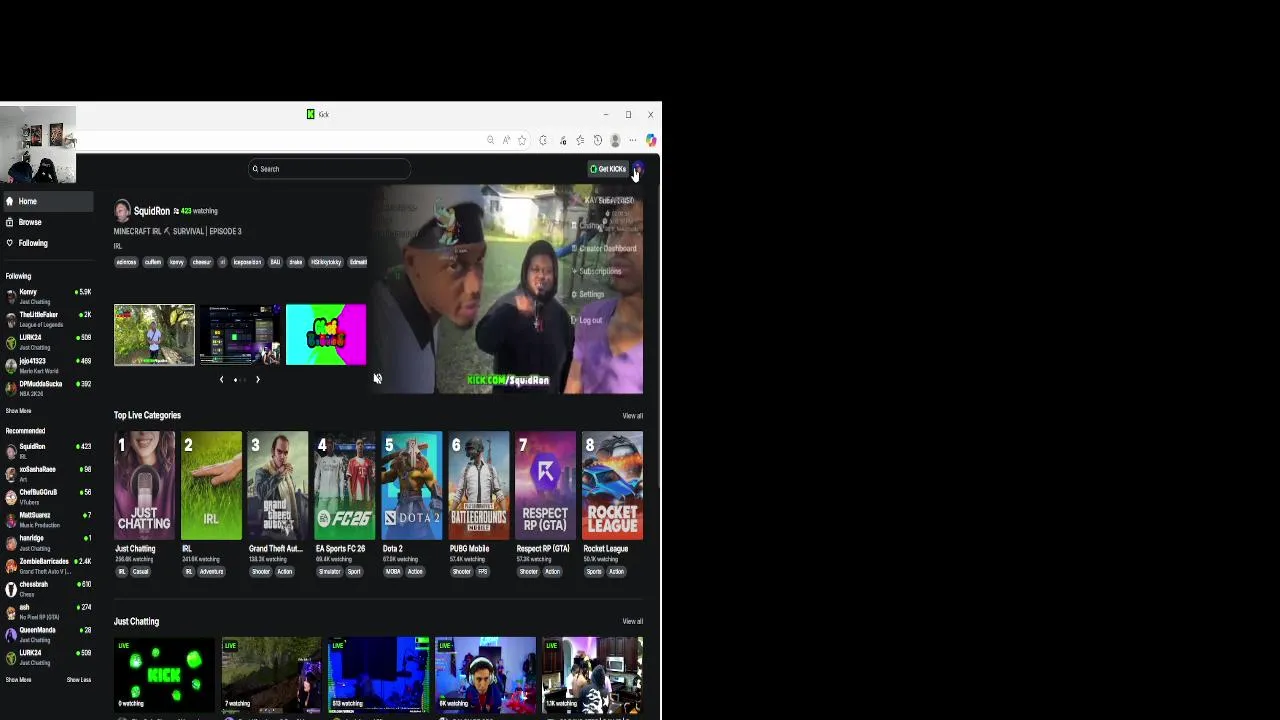
Task: Unmute the featured stream video
Action: pos(377,379)
